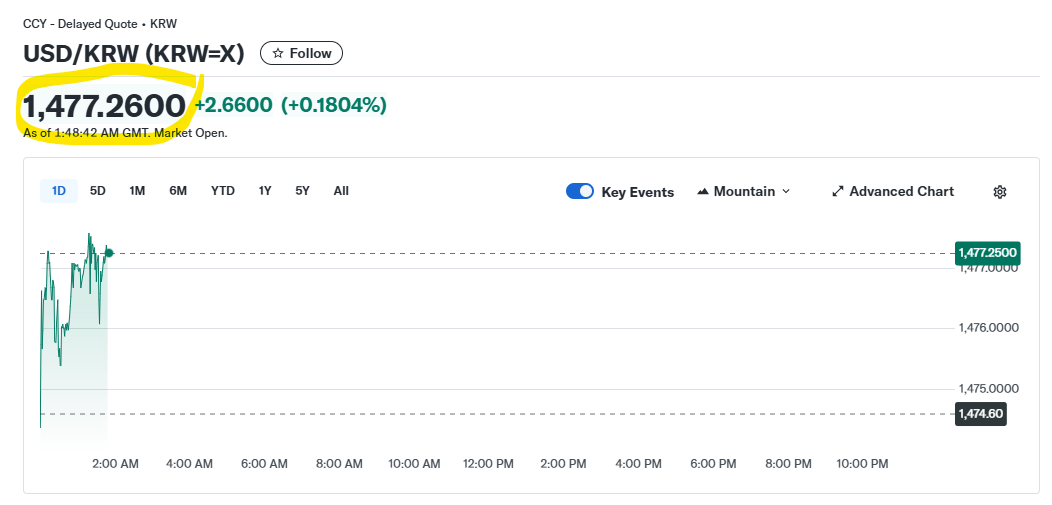Click the Follow star button

click(x=301, y=53)
